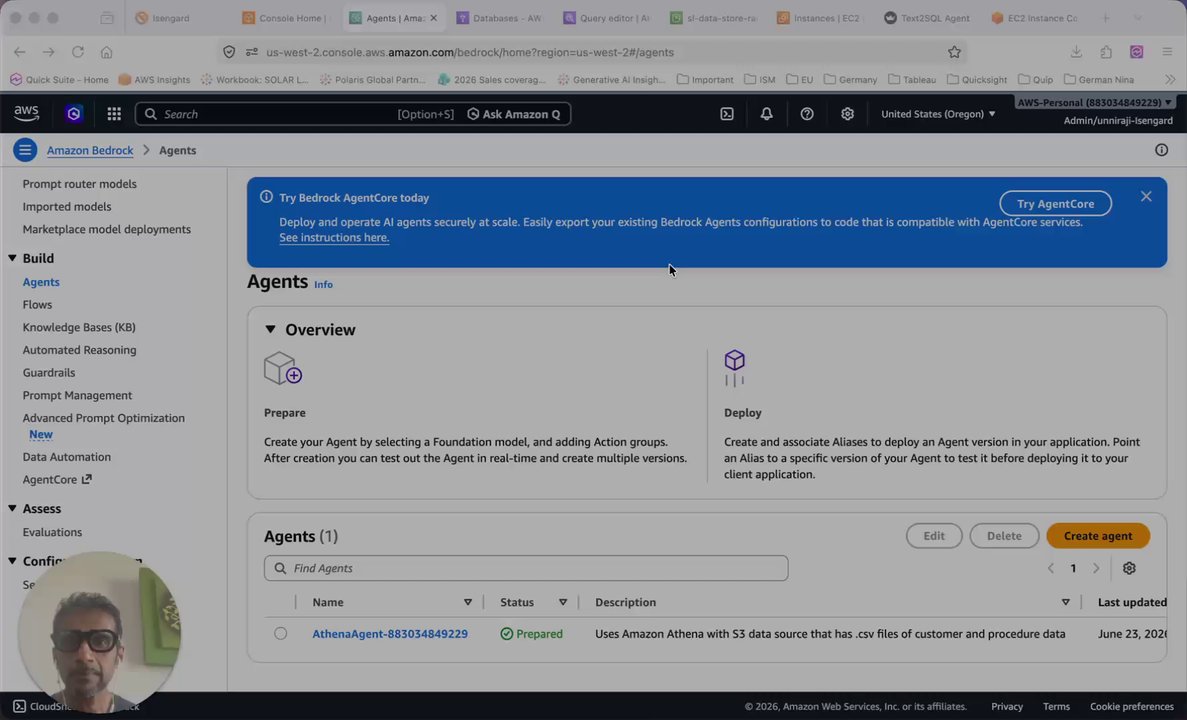Collapse the Overview section
Image resolution: width=1187 pixels, height=720 pixels.
point(270,329)
